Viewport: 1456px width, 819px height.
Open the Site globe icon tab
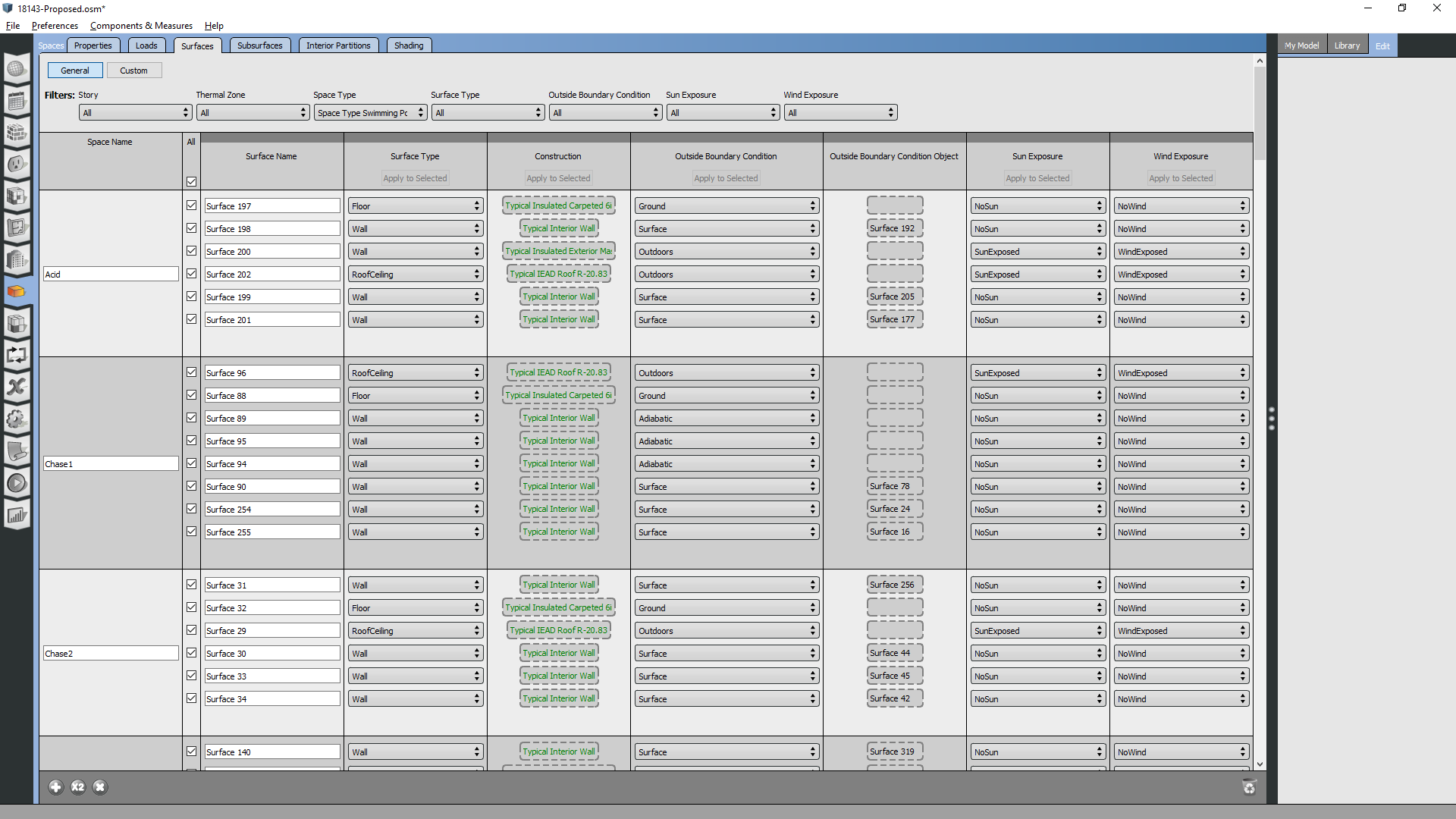click(17, 69)
